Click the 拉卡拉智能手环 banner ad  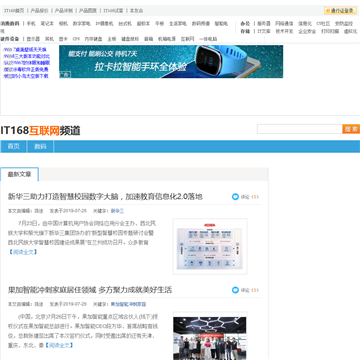(171, 62)
